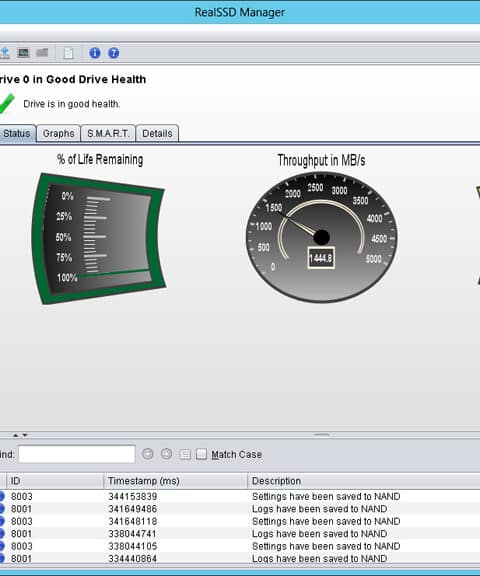The image size is (480, 576).
Task: Click the monitor-shaped toolbar icon
Action: tap(23, 53)
